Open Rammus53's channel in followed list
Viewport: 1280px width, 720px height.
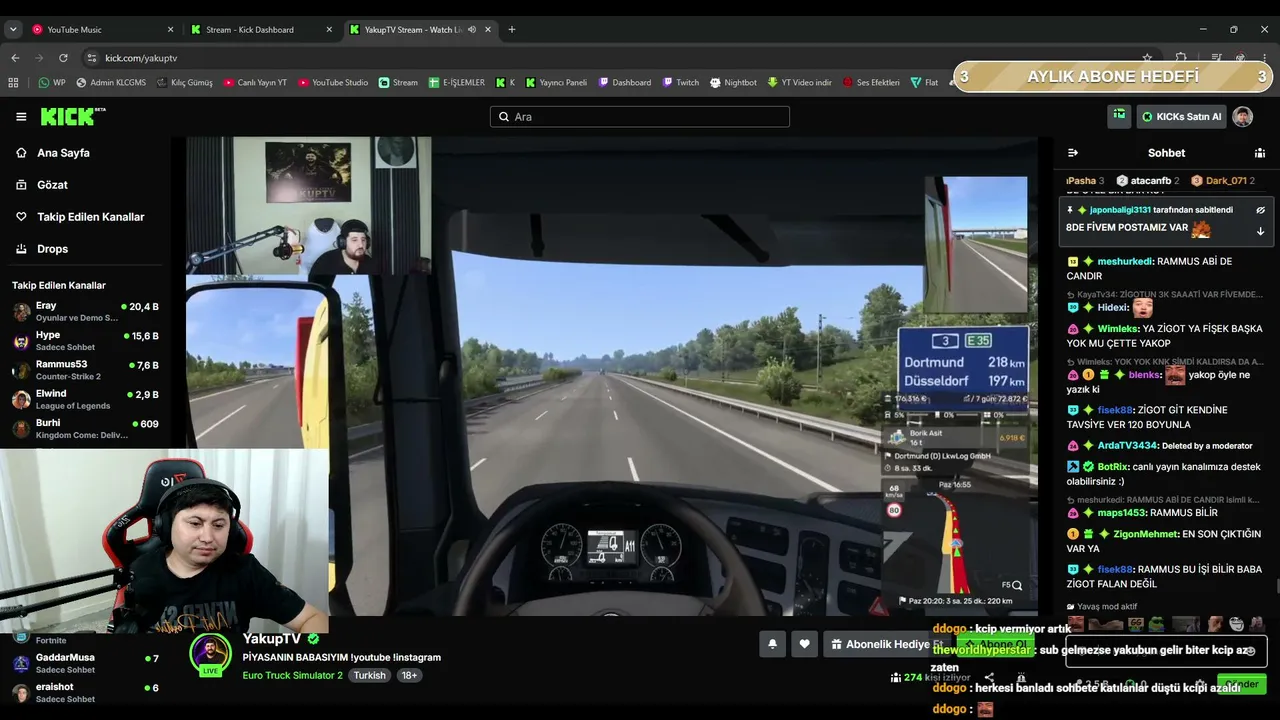click(85, 370)
